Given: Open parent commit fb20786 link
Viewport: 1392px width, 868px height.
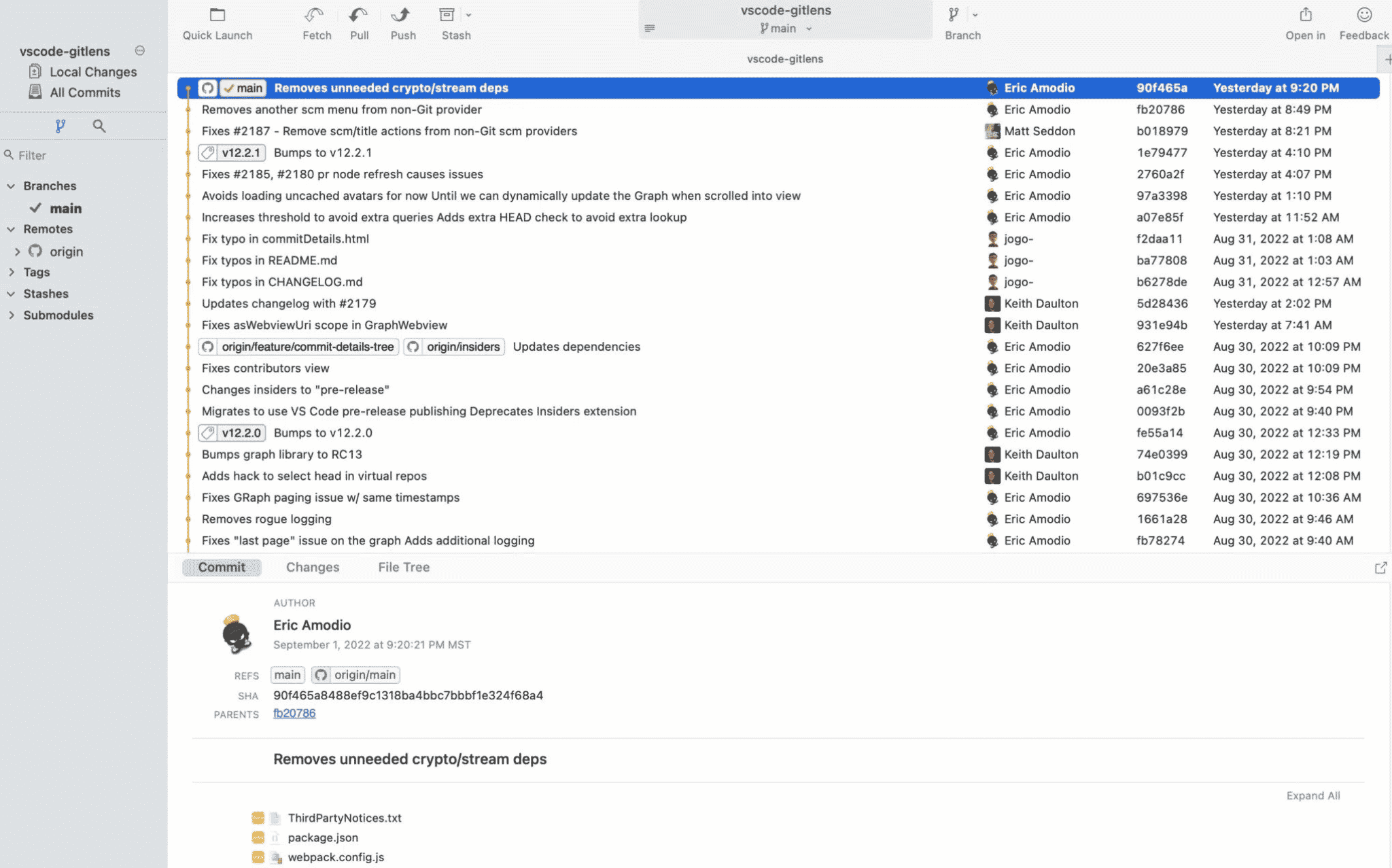Looking at the screenshot, I should pos(294,713).
